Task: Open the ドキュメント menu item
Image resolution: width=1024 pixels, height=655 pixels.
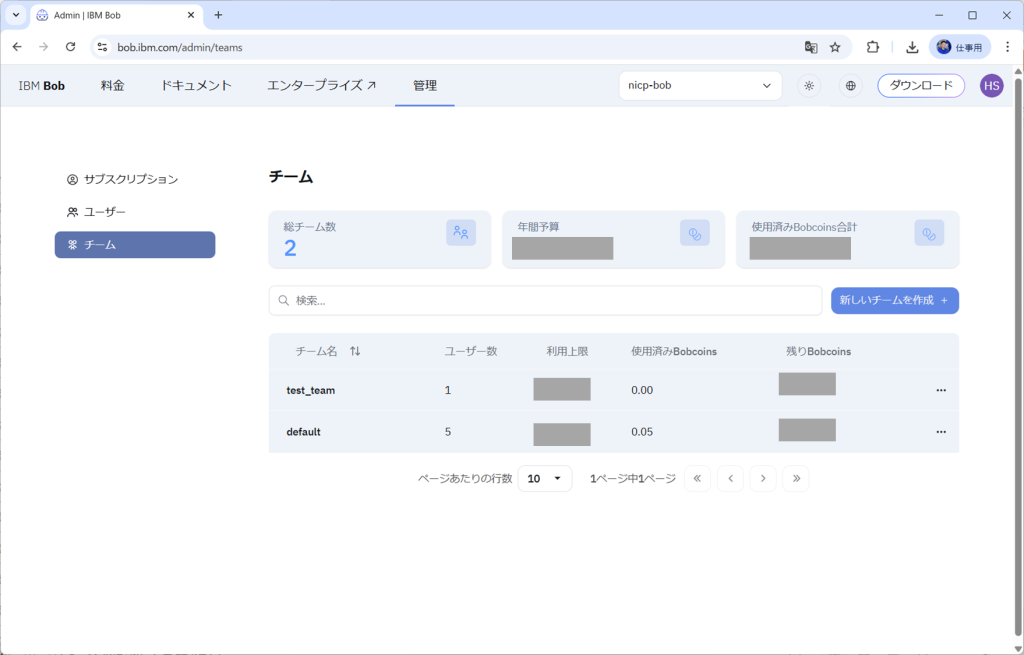Action: 196,86
